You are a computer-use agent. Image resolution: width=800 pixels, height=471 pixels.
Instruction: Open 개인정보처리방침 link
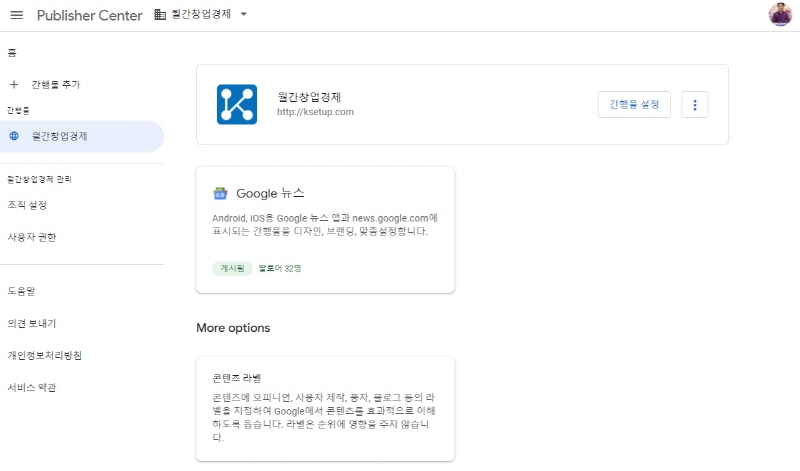[45, 355]
